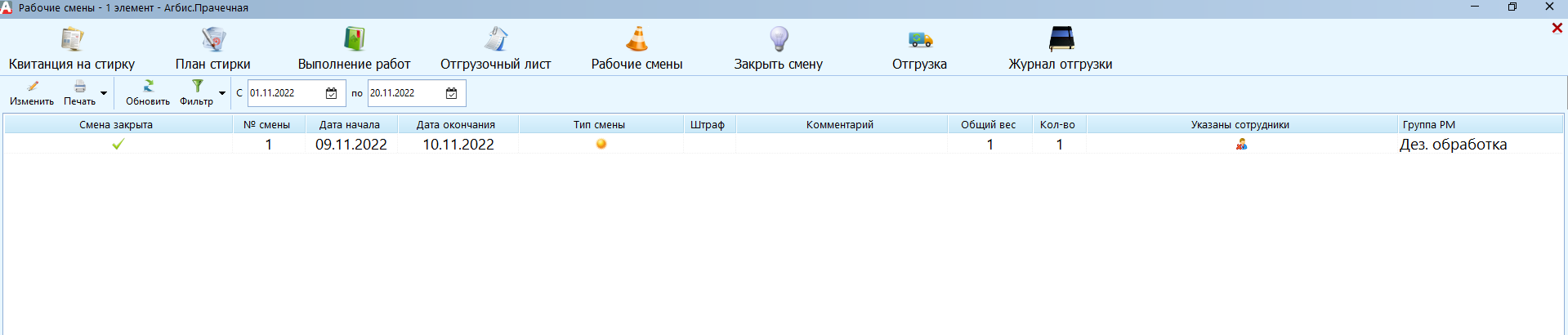Click the Обновить refresh button
The image size is (1568, 335).
[x=148, y=93]
